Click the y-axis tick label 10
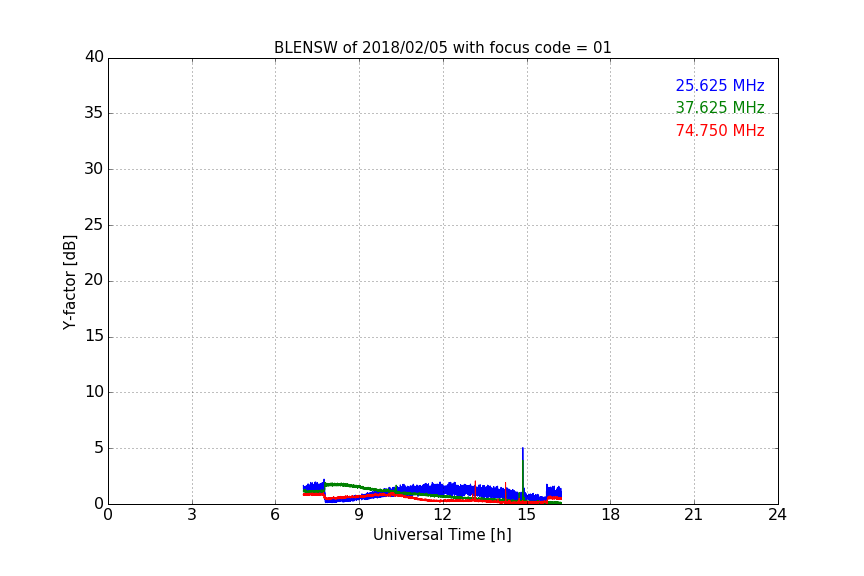This screenshot has height=576, width=864. (x=94, y=392)
